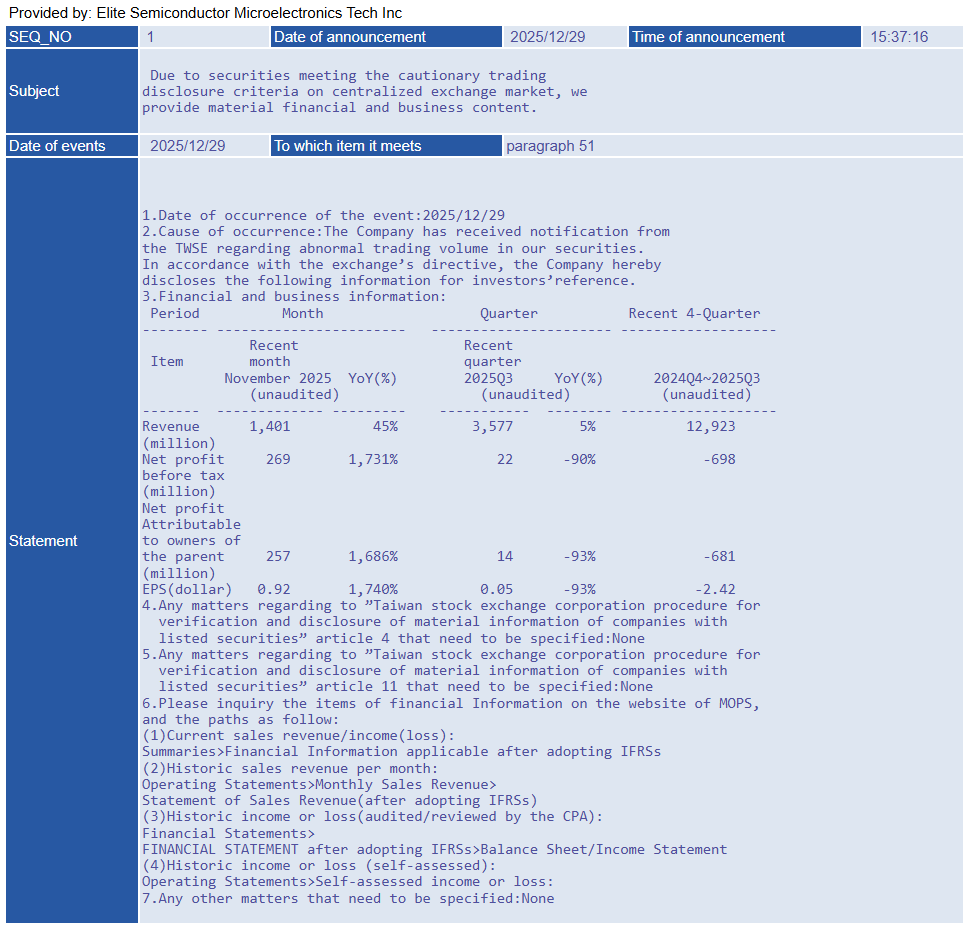
Task: Click the To which item it meets label
Action: (x=386, y=146)
